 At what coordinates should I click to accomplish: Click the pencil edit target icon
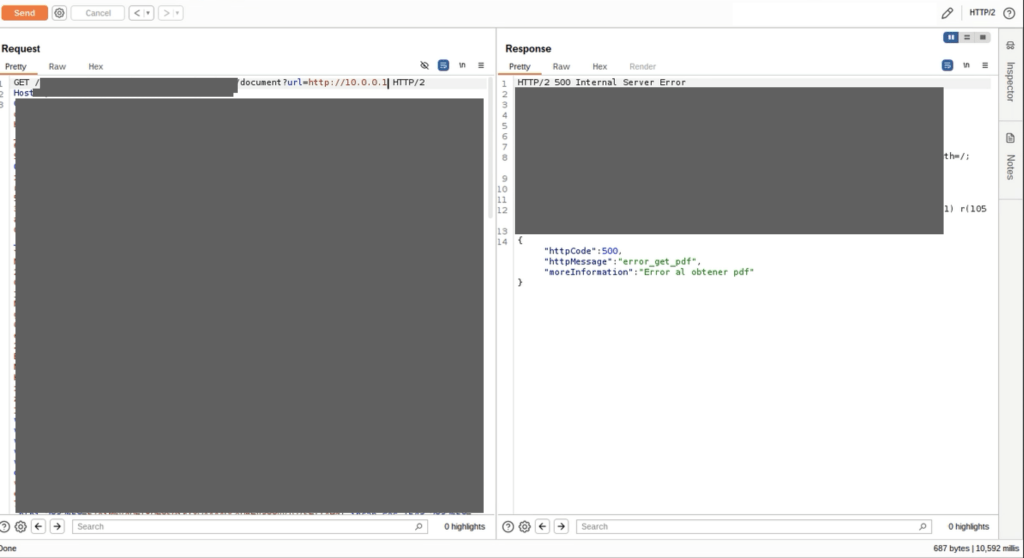[x=947, y=13]
